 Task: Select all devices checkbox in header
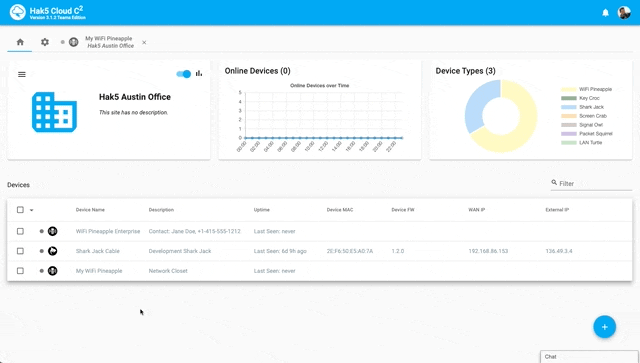[x=20, y=210]
